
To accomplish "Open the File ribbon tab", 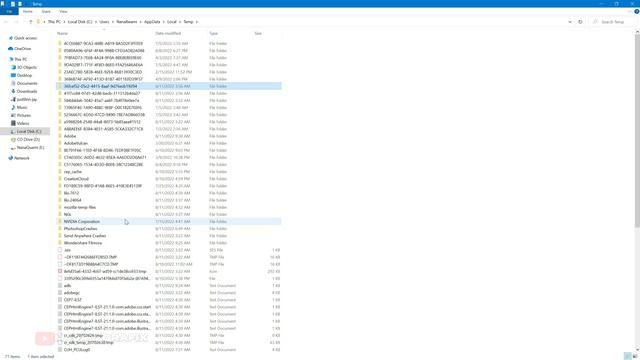I will [x=9, y=11].
